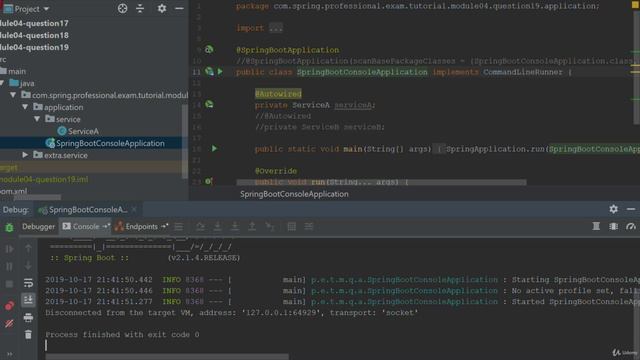
Task: Click the locate/scroll-from-source target icon
Action: point(122,8)
